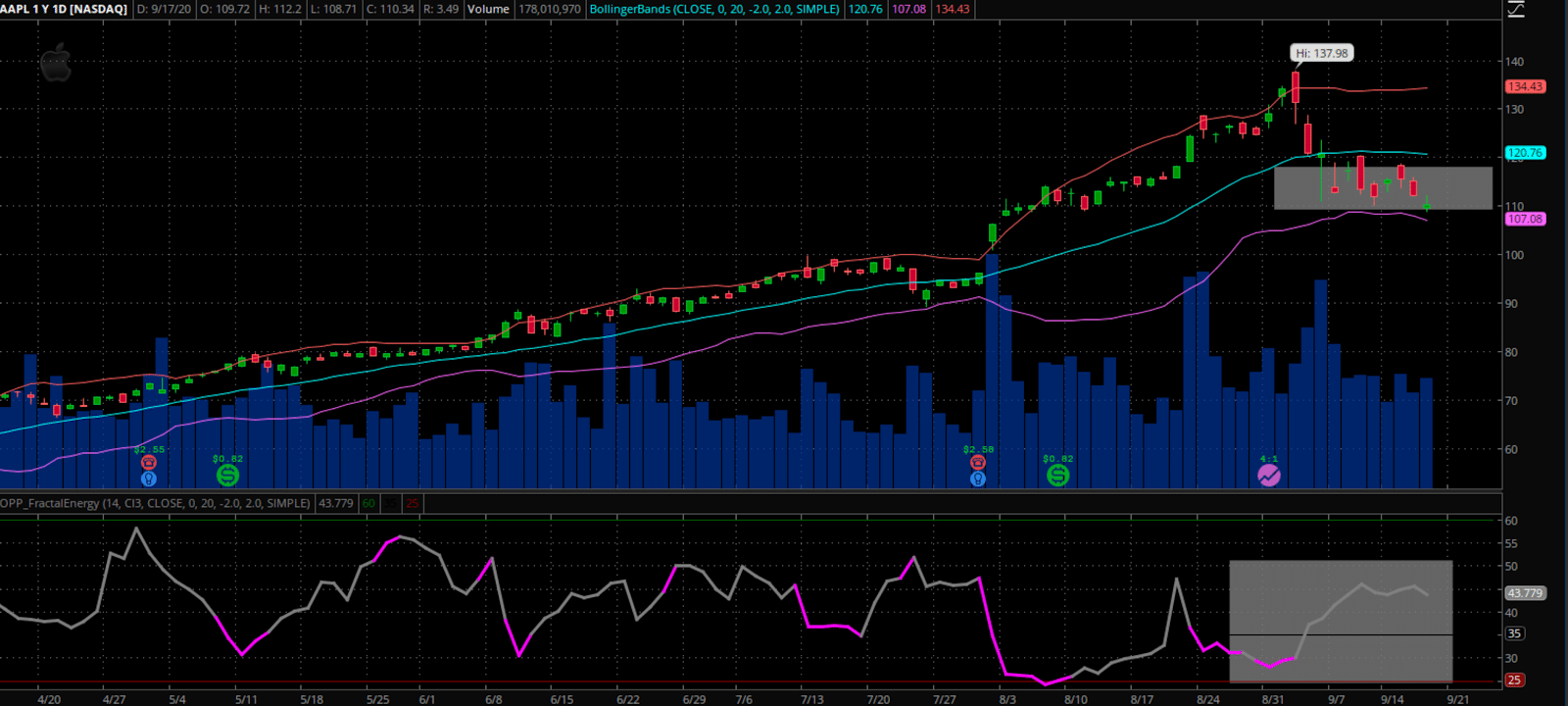The height and width of the screenshot is (706, 1568).
Task: Open the earnings phone icon under $2.55
Action: coord(149,463)
